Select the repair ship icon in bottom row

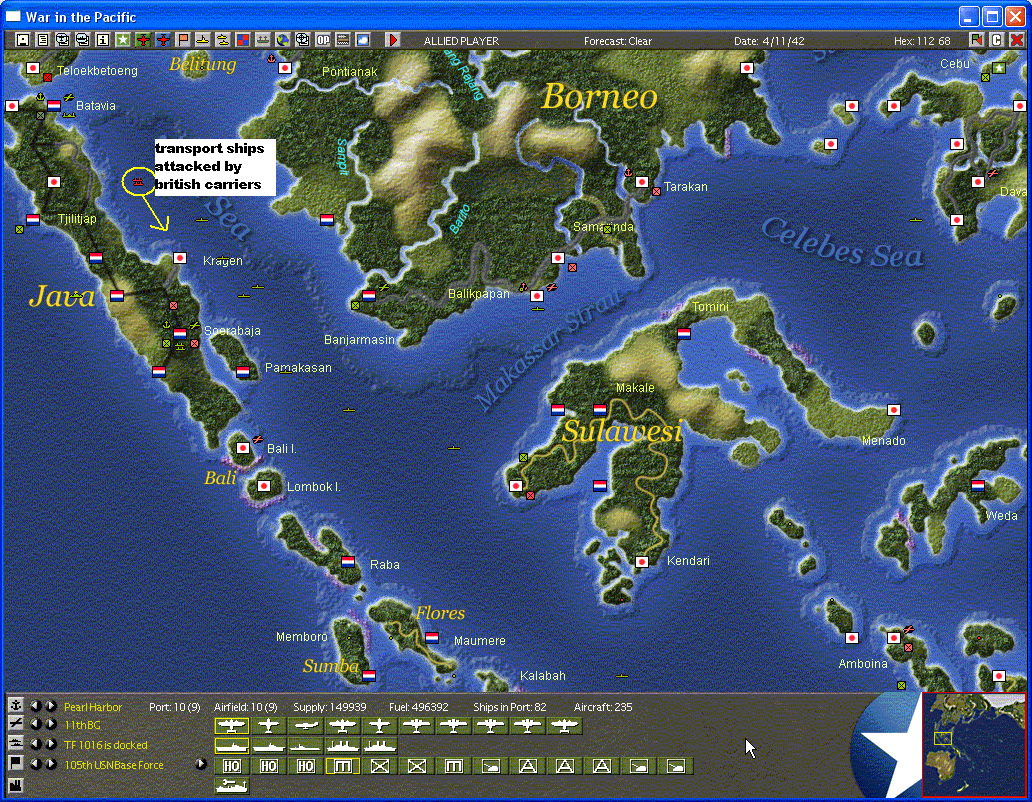pos(232,786)
